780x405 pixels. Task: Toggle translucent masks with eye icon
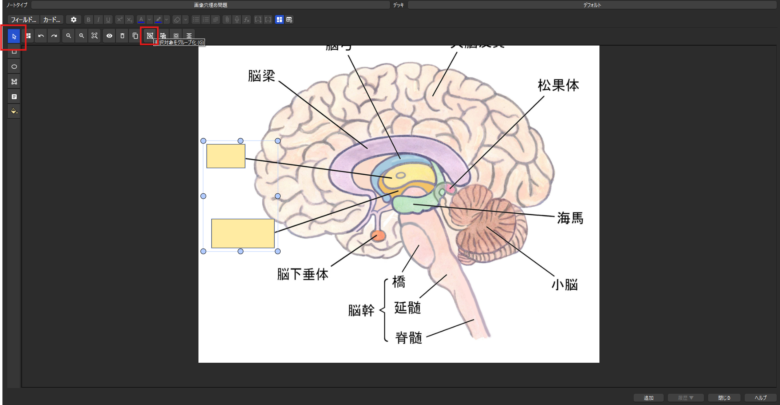tap(109, 36)
